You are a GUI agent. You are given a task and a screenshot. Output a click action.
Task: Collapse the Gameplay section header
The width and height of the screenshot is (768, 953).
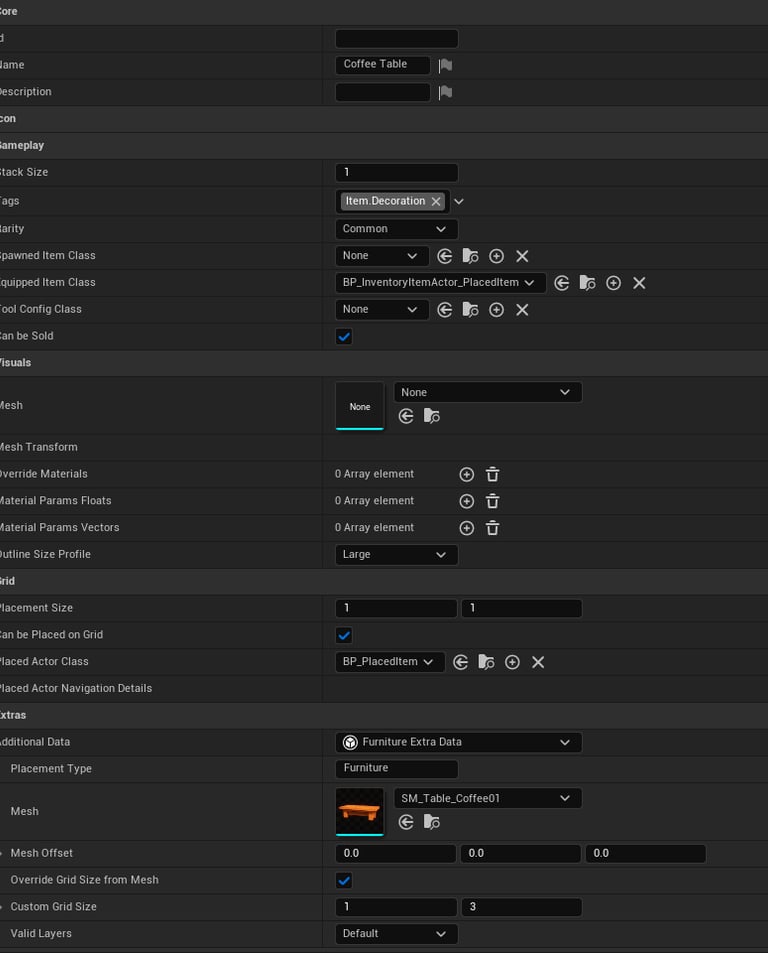(384, 146)
